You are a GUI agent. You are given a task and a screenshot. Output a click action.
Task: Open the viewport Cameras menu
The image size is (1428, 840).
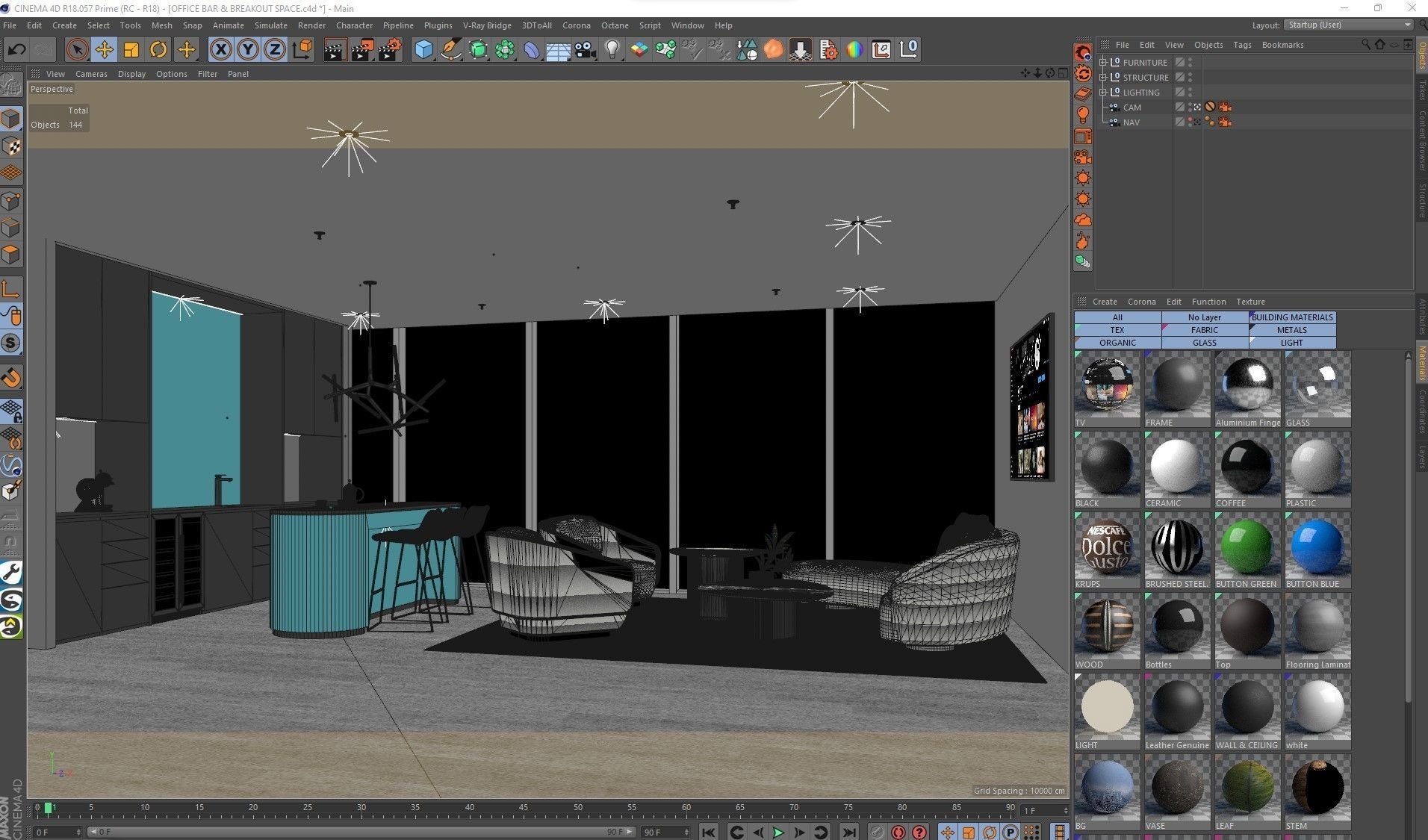pos(91,74)
